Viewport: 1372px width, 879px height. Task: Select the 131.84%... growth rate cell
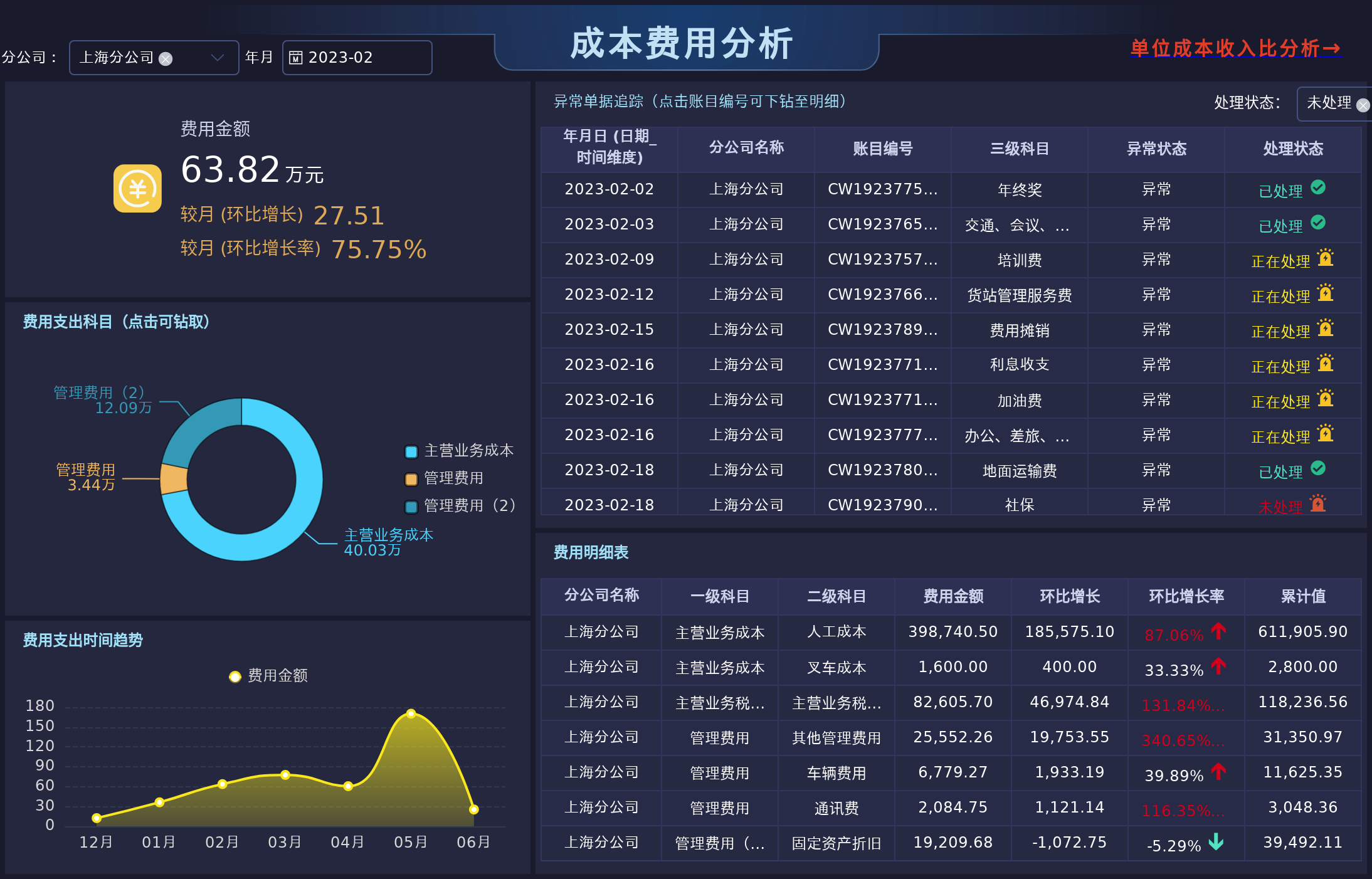pyautogui.click(x=1186, y=702)
